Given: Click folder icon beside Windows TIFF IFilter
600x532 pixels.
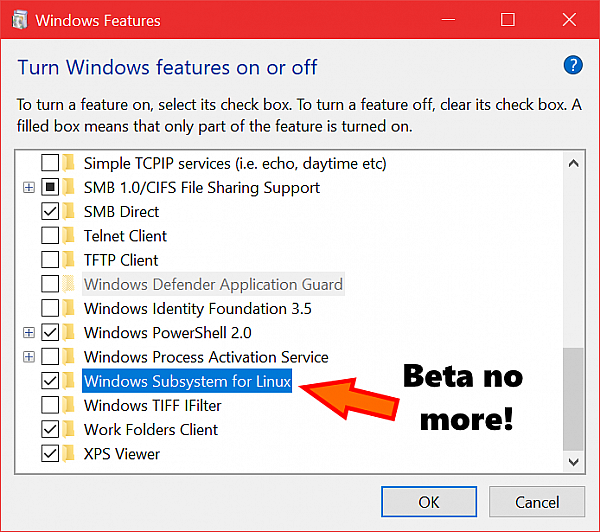Looking at the screenshot, I should (68, 405).
